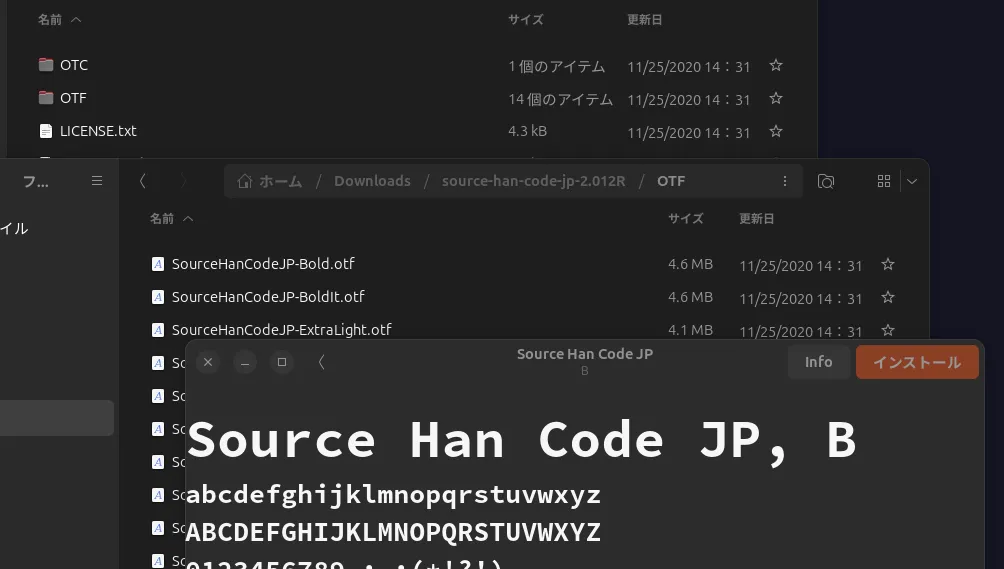Click the 4.3 kB size of LICENSE.txt

[527, 131]
